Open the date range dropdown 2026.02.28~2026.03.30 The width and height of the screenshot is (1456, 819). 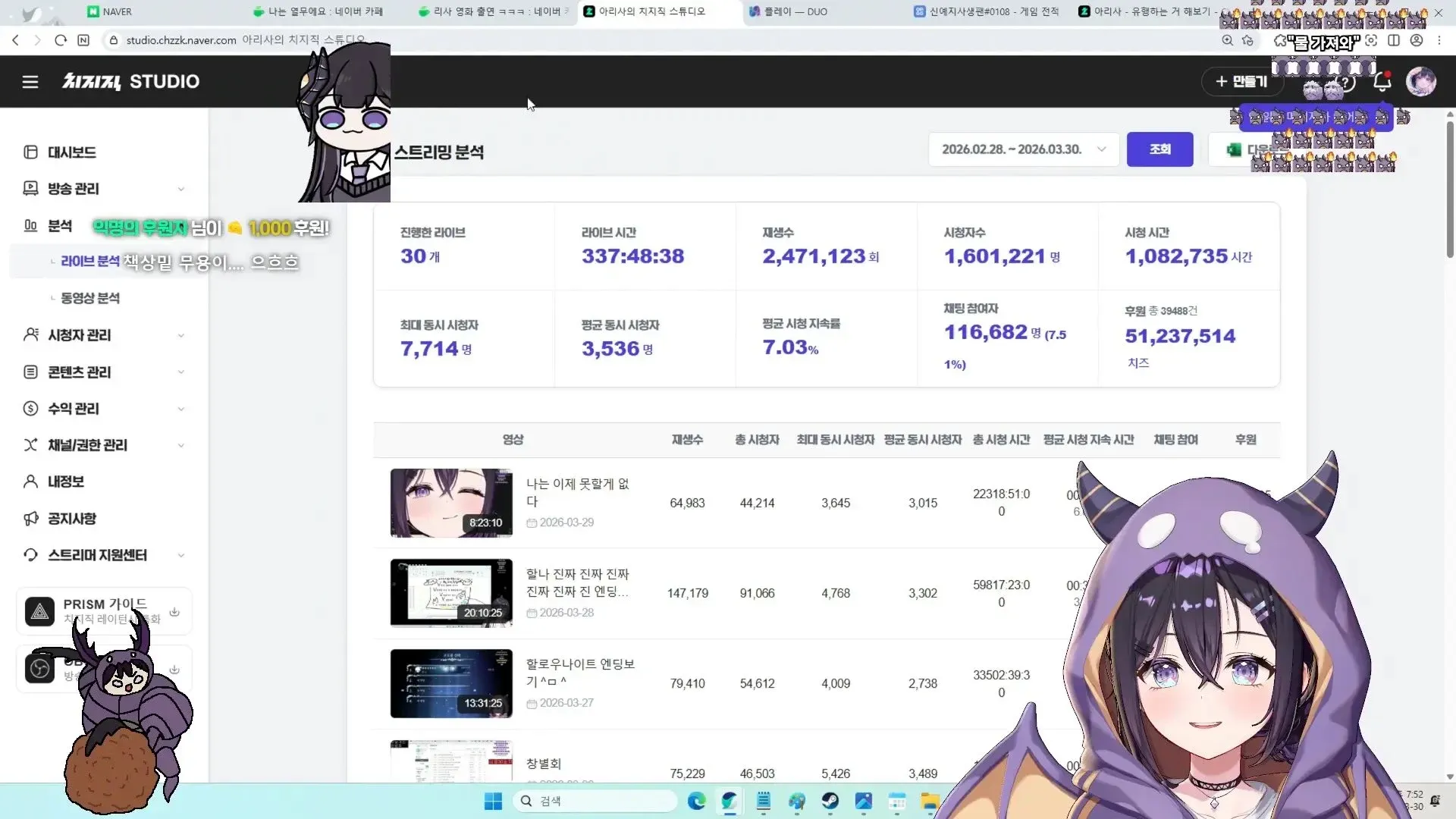tap(1023, 149)
